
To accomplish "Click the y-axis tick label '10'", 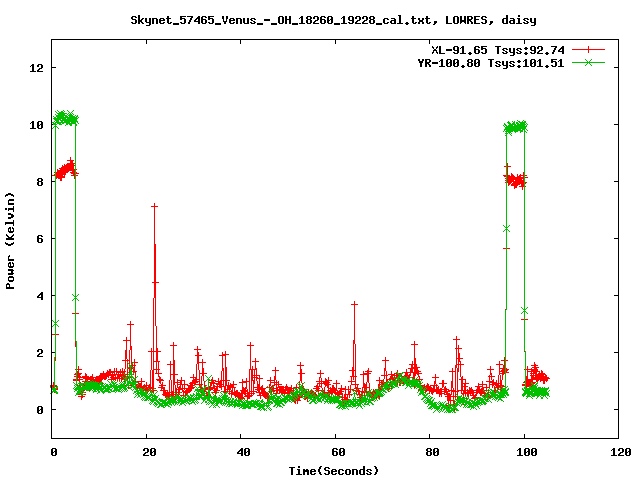I will [x=36, y=125].
